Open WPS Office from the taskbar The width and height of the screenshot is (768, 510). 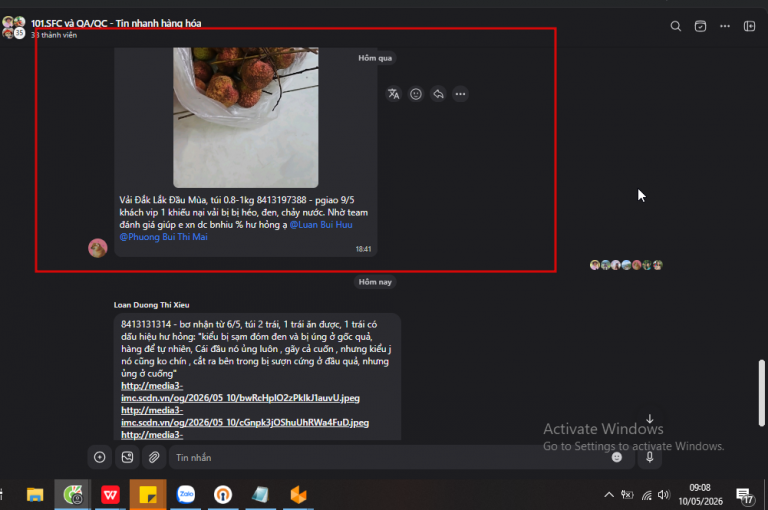coord(110,495)
